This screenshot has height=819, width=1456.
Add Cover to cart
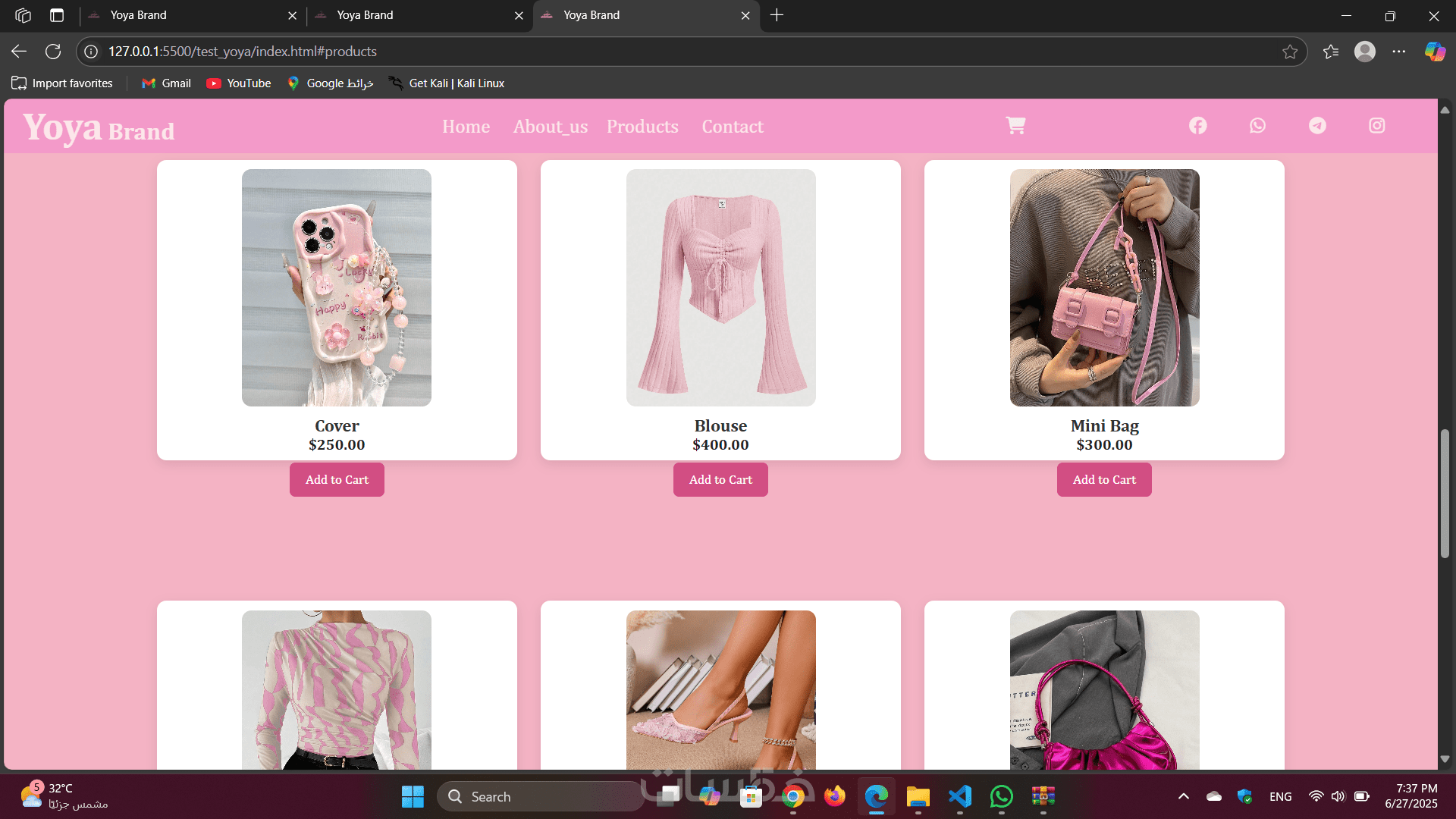point(337,480)
